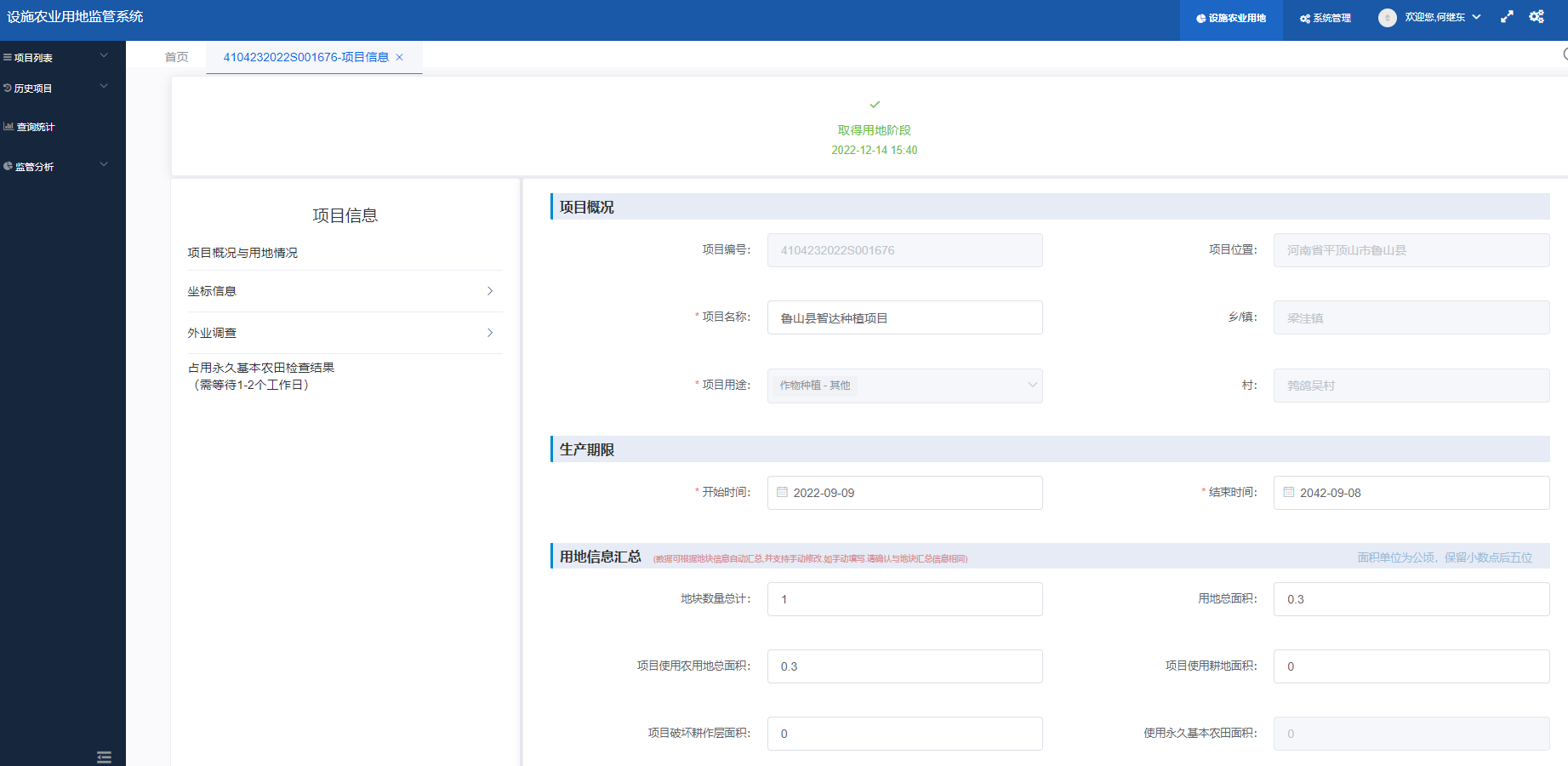The width and height of the screenshot is (1568, 766).
Task: Click the calendar icon in 结束时间 field
Action: click(1288, 492)
